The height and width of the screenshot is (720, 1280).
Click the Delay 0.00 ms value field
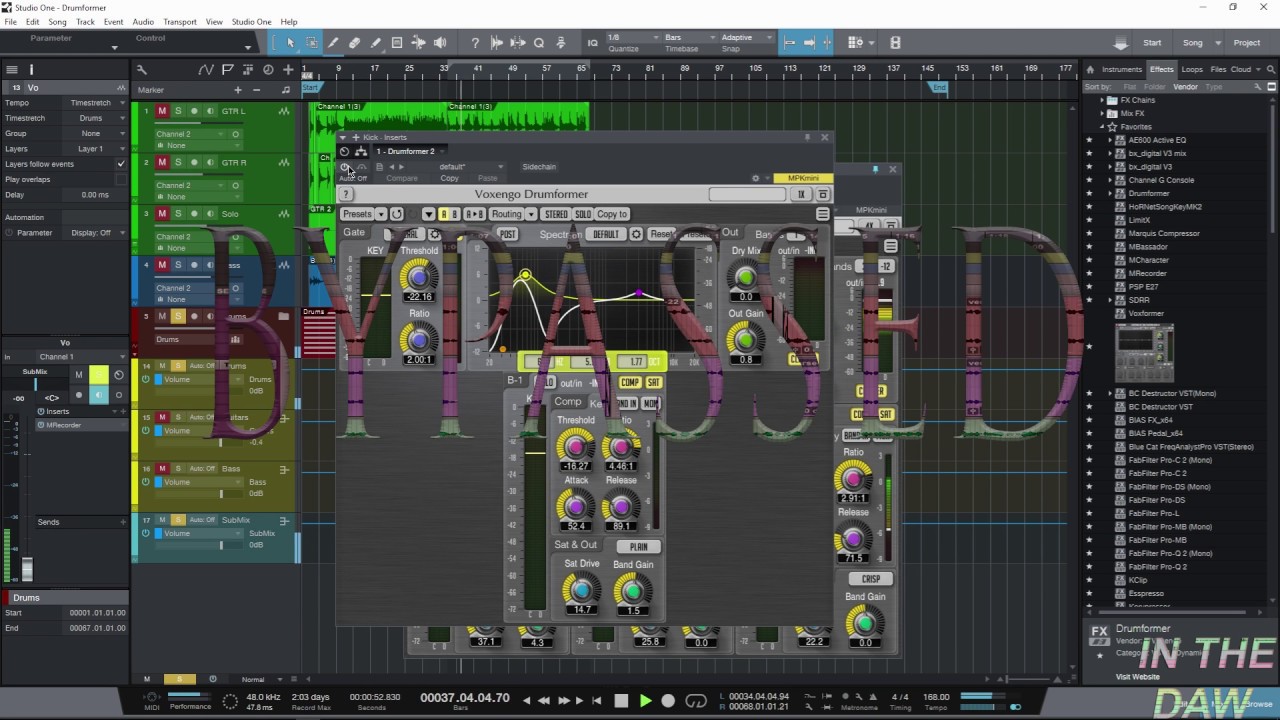[95, 195]
